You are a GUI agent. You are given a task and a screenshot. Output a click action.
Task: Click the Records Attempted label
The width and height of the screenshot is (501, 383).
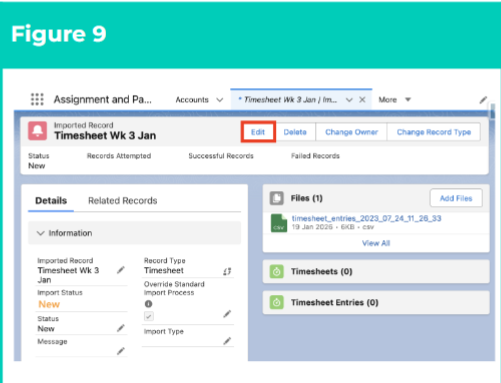pos(119,156)
